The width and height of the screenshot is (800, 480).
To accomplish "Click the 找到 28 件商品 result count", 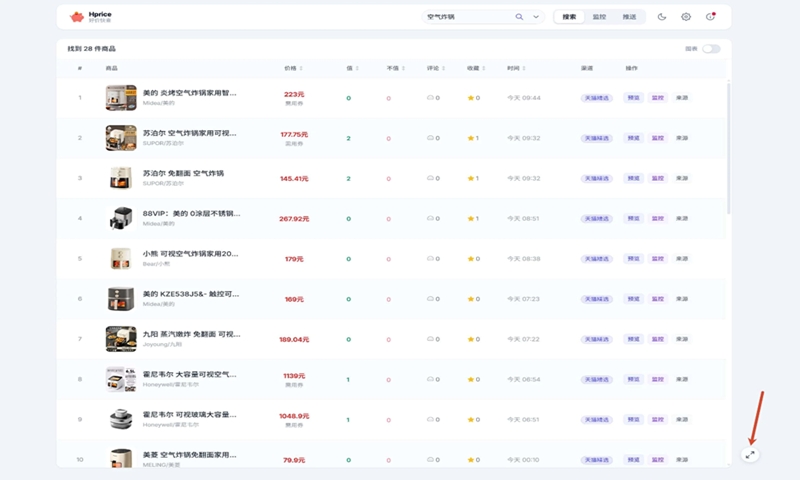I will 92,49.
